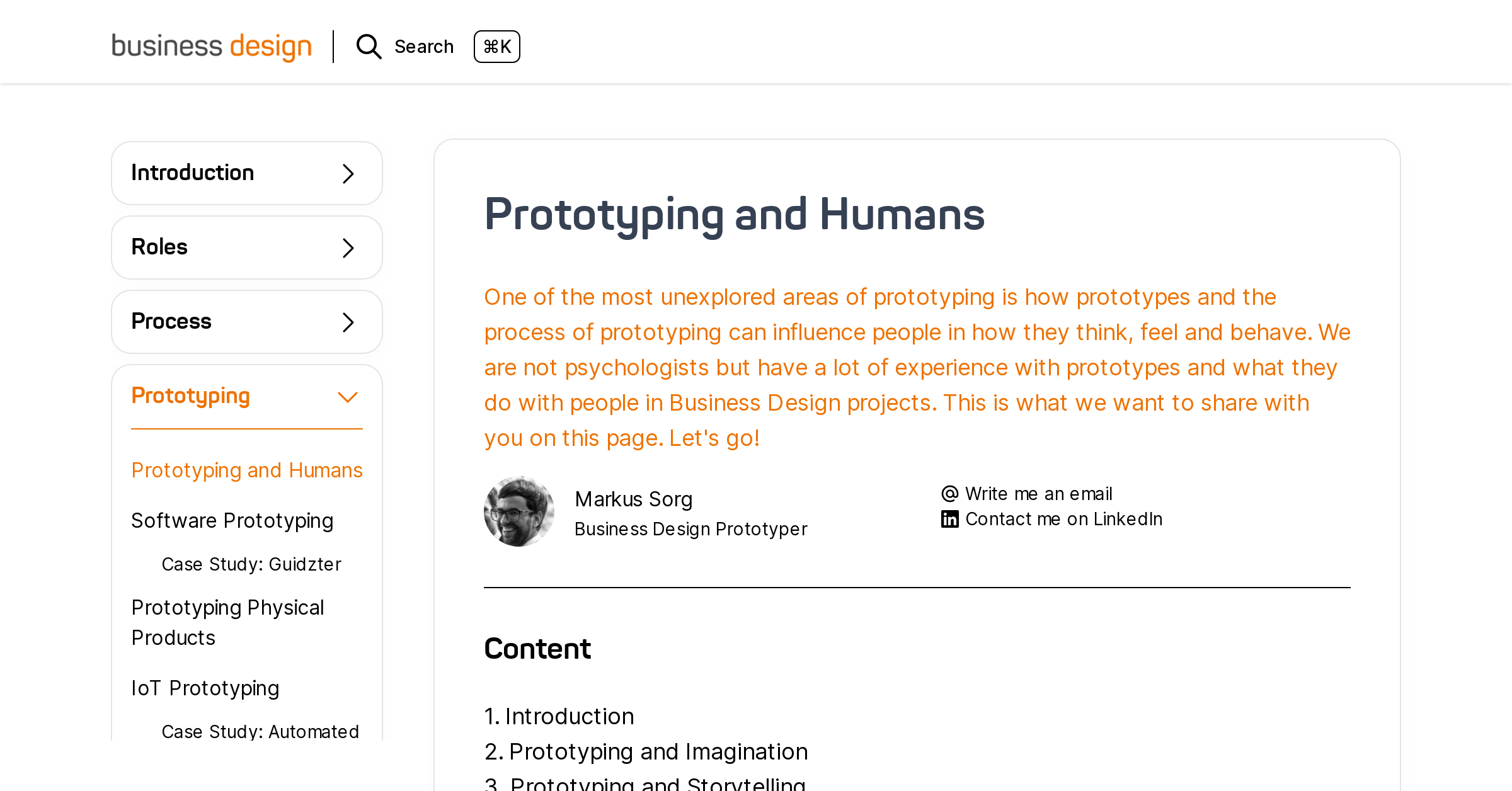Click the Write me an email link
The height and width of the screenshot is (791, 1512).
click(x=1038, y=494)
